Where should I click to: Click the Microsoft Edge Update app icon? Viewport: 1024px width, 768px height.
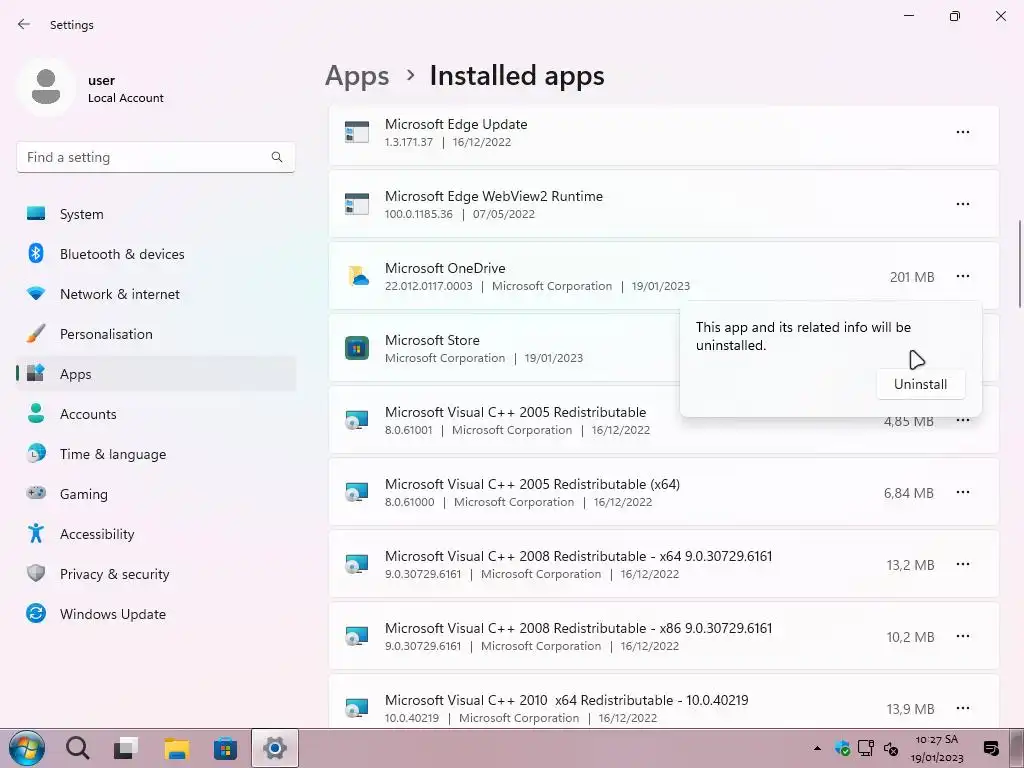[x=357, y=132]
